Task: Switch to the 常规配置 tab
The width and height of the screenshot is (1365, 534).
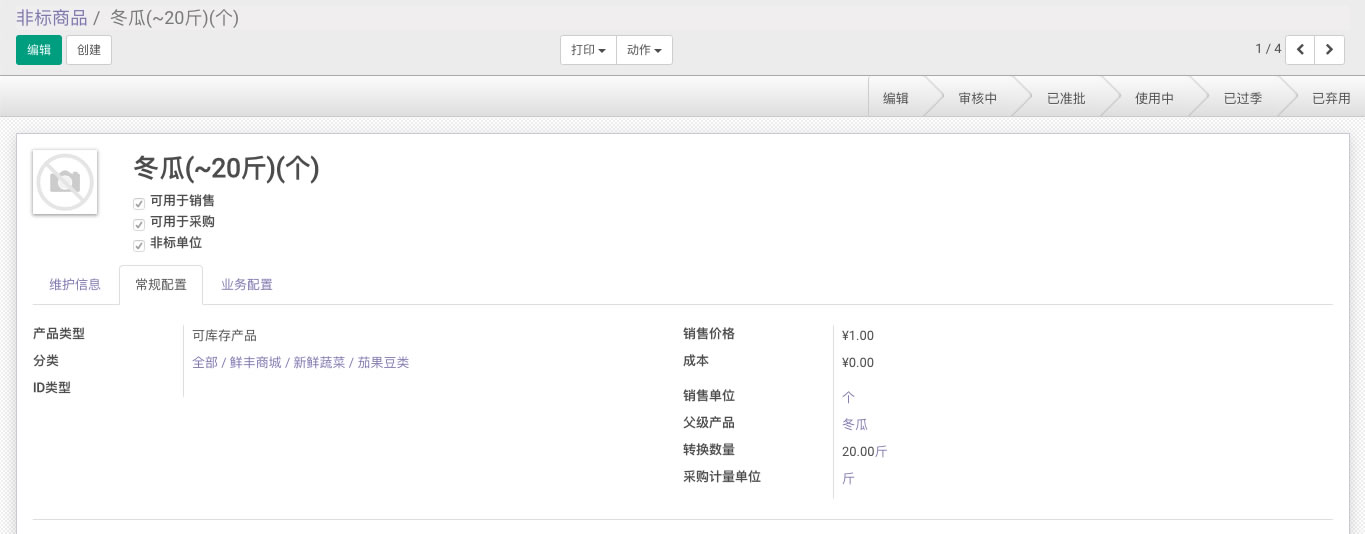Action: point(161,285)
